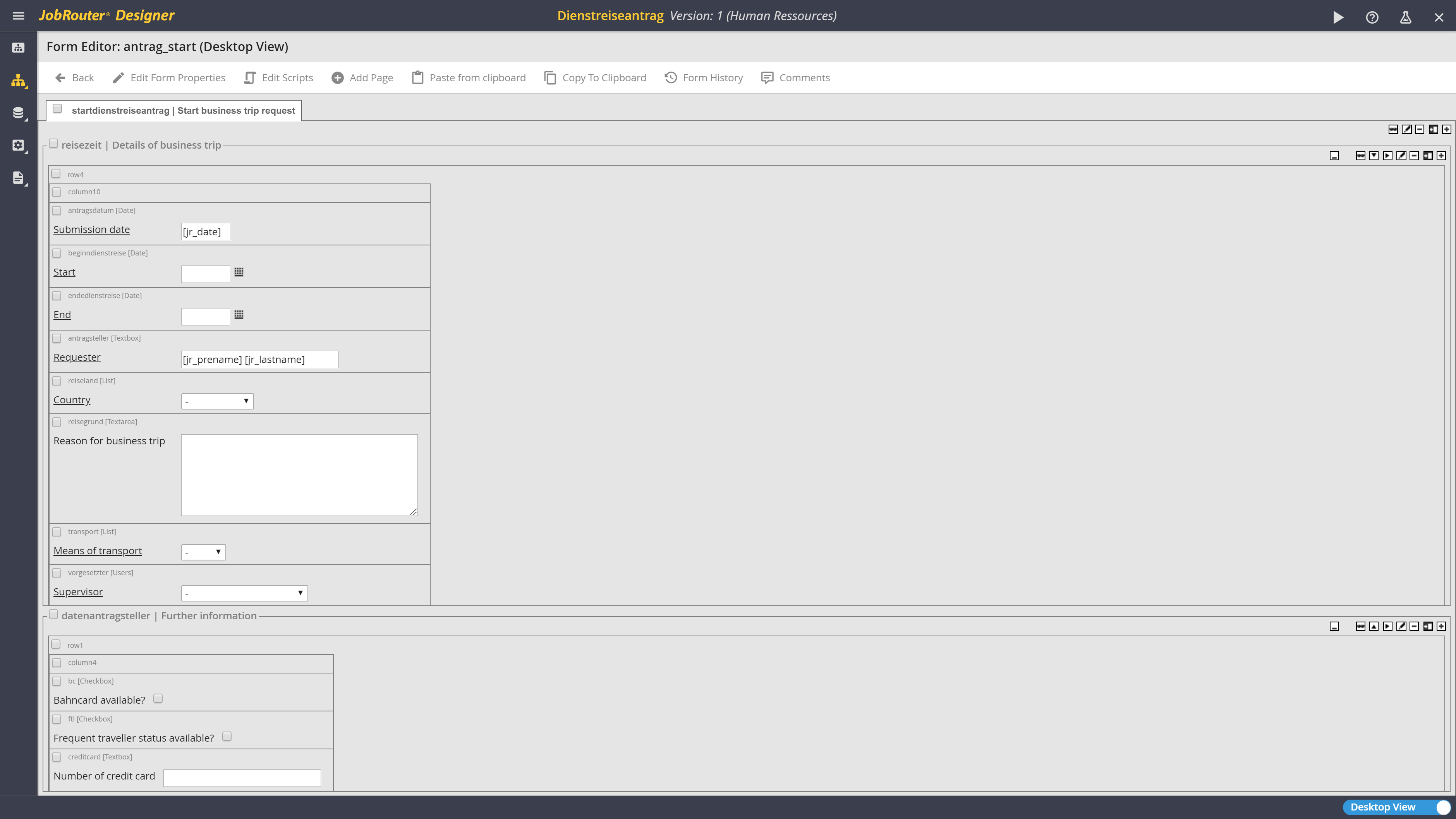Click the plus add icon in page toolbar
This screenshot has height=819, width=1456.
pos(1446,129)
